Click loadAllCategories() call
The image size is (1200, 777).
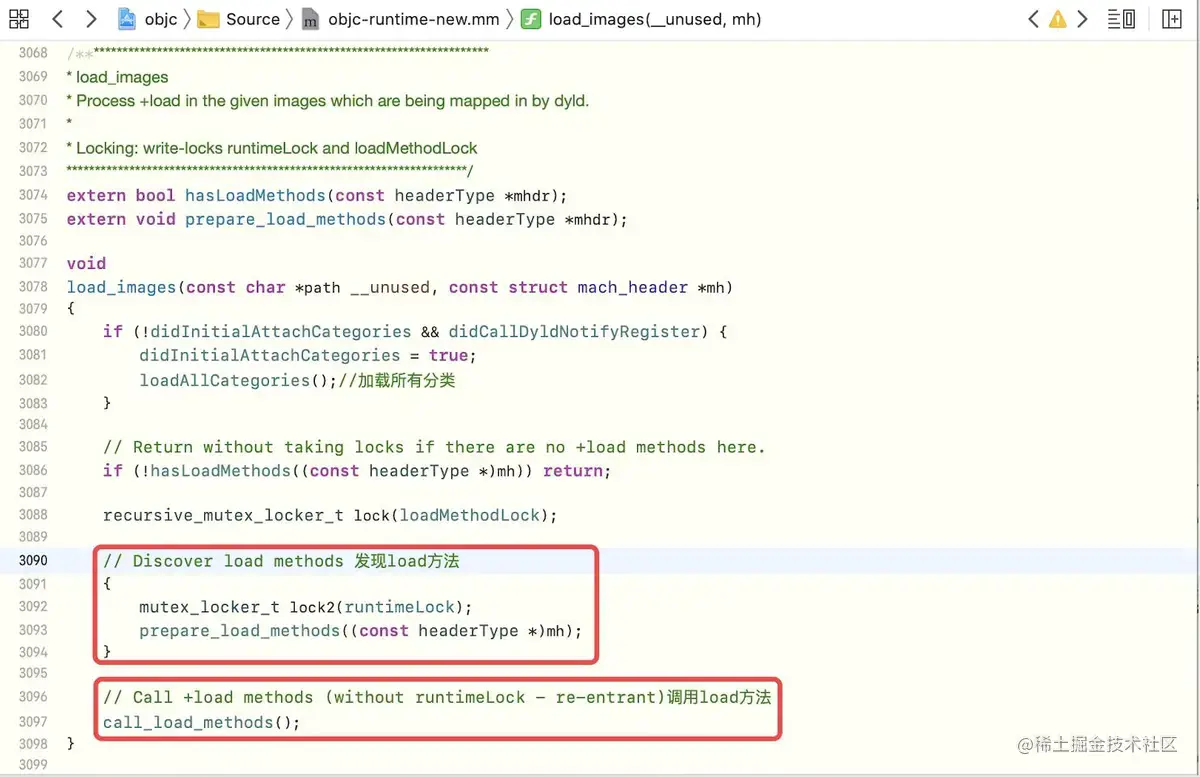pos(237,380)
